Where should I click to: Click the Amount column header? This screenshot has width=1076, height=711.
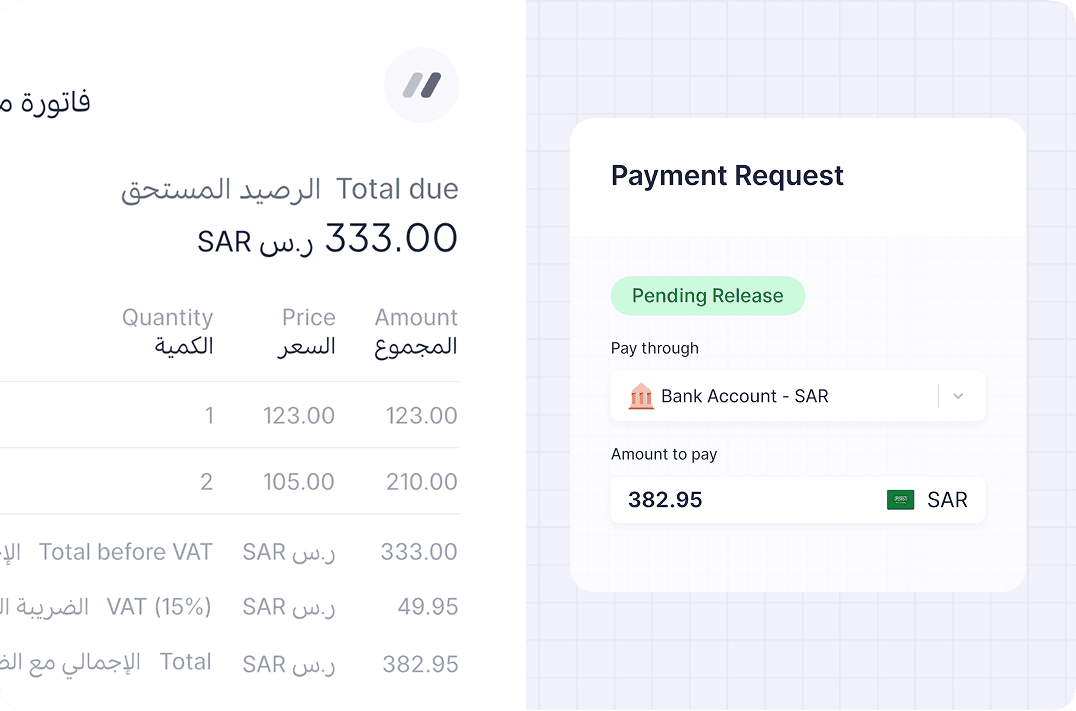click(416, 318)
